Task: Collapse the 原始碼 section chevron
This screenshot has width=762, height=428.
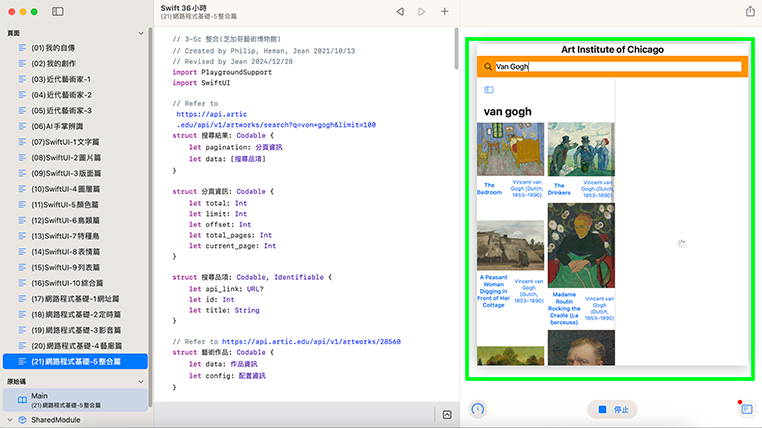Action: pyautogui.click(x=141, y=381)
